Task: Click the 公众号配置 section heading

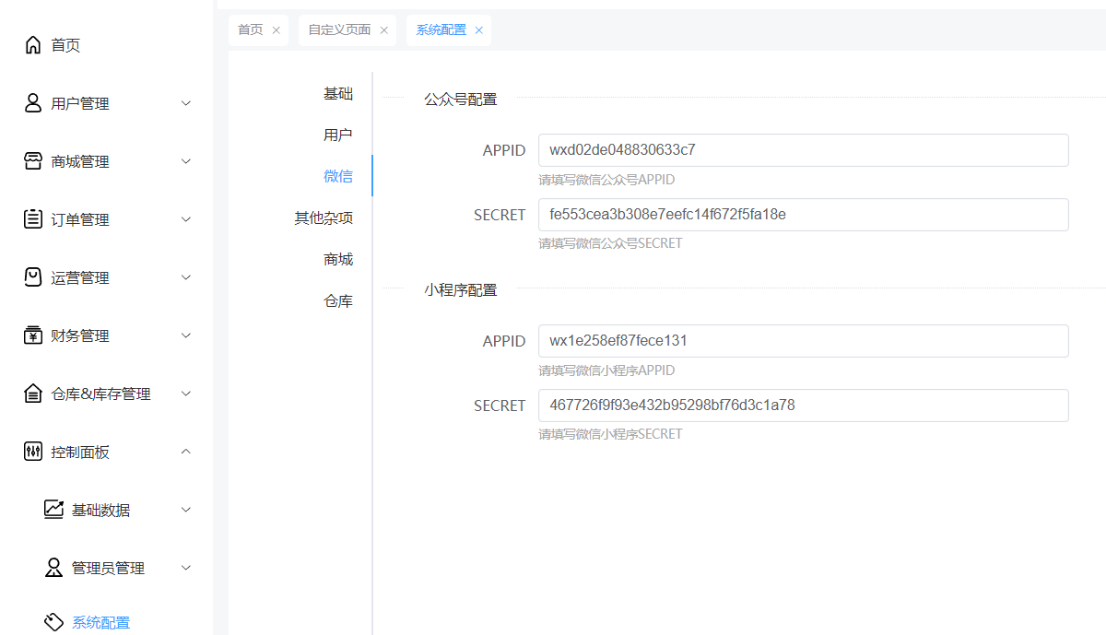Action: coord(461,99)
